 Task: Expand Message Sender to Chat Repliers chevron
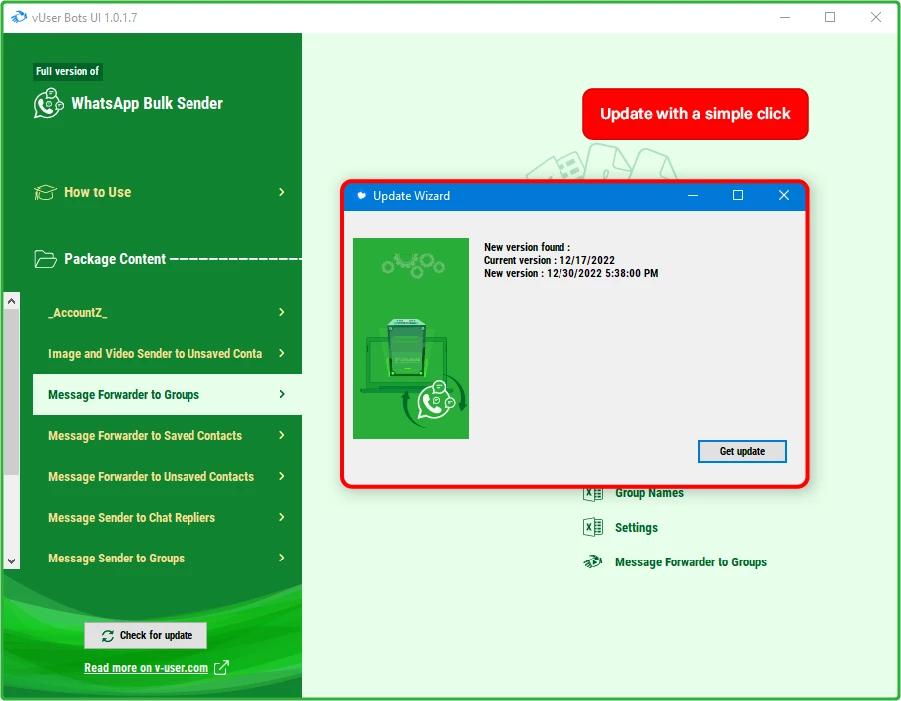[x=282, y=517]
